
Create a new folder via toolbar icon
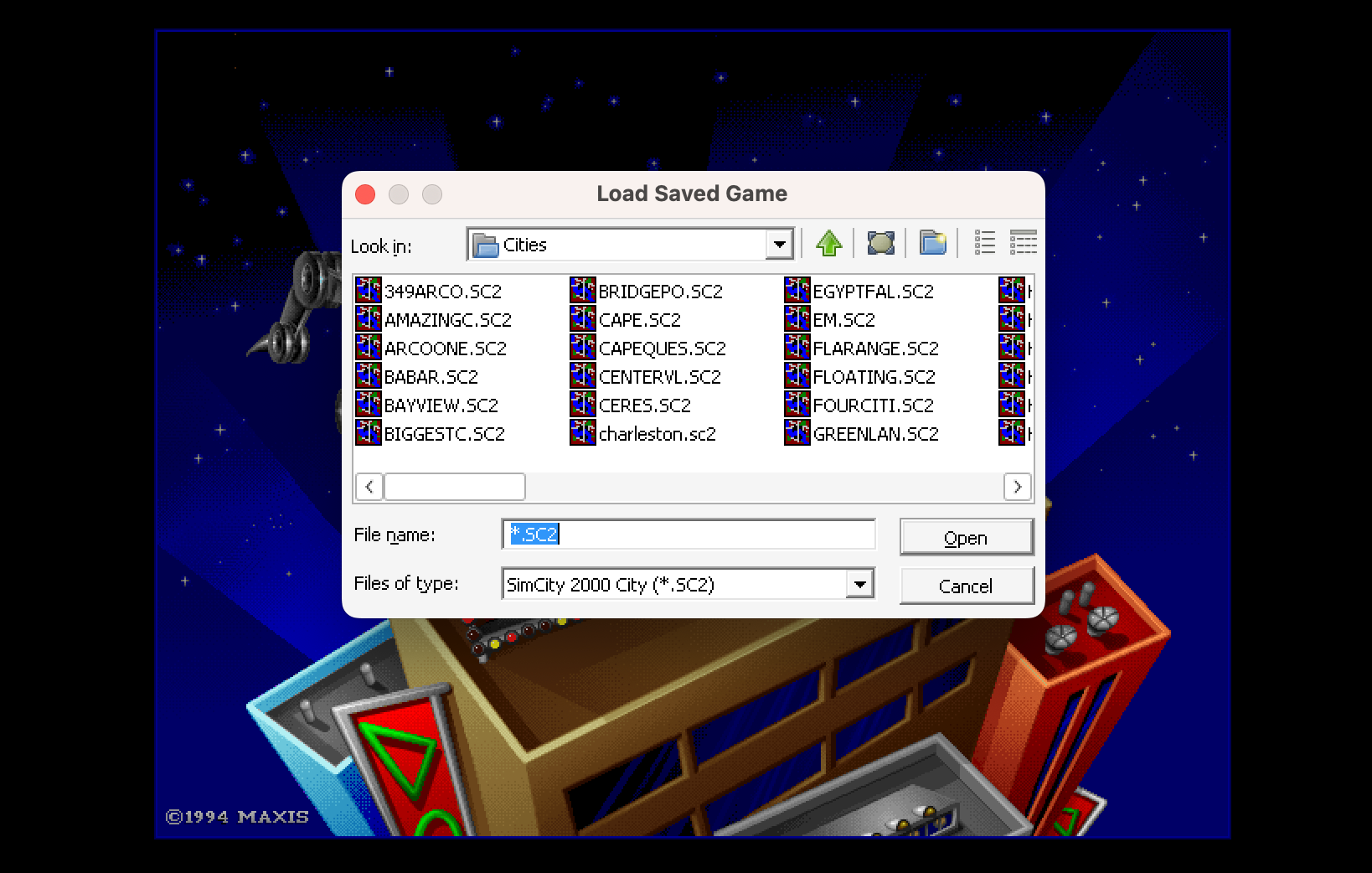[932, 244]
